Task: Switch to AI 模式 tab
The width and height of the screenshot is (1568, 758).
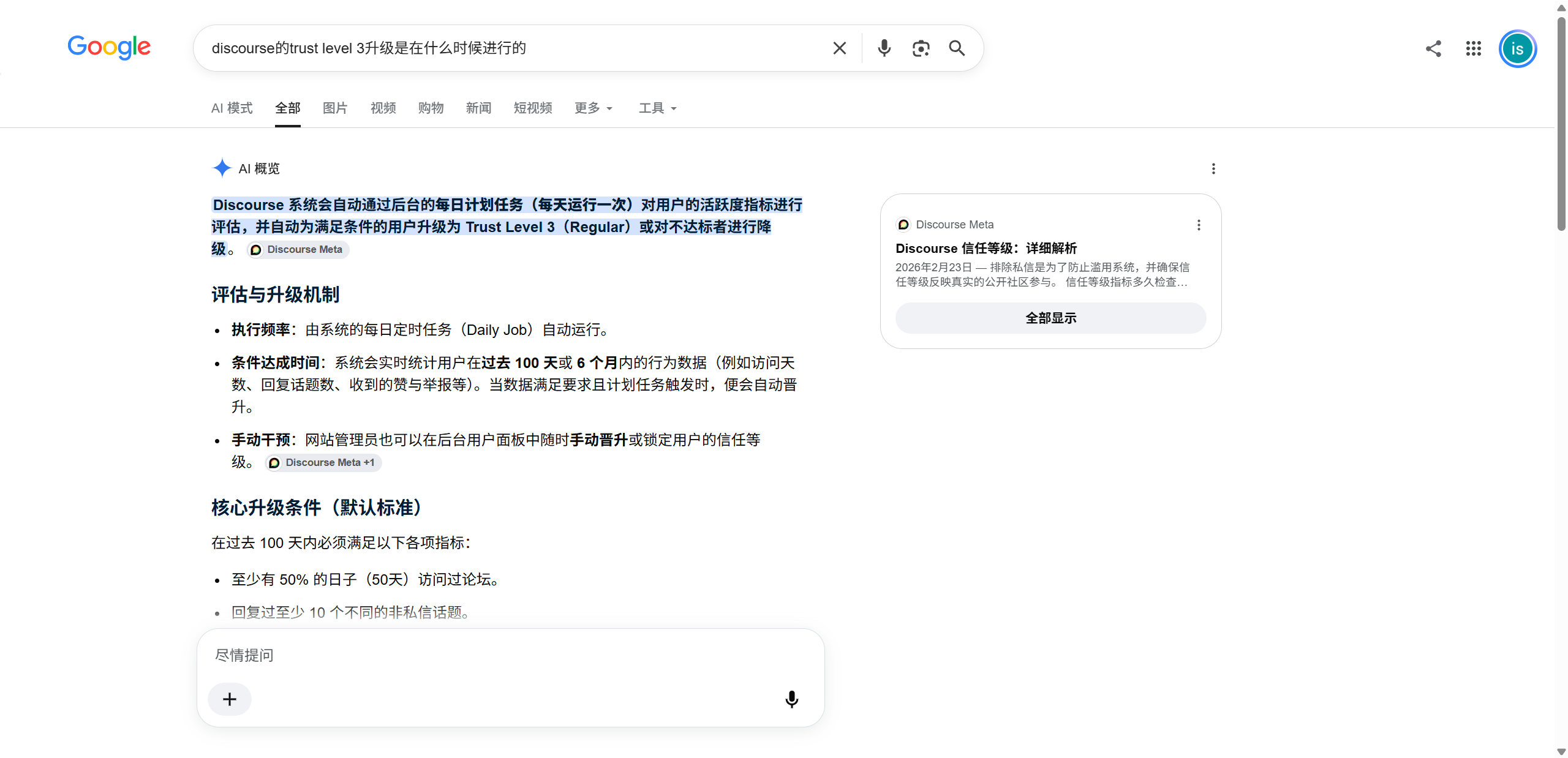Action: point(232,108)
